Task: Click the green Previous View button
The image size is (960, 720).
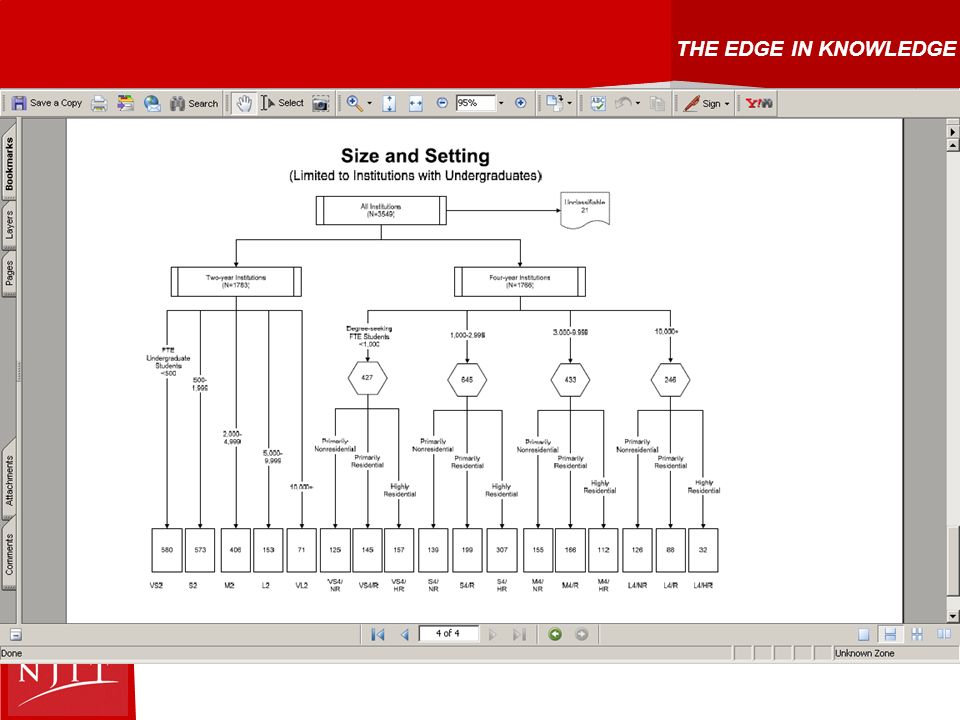Action: point(555,634)
